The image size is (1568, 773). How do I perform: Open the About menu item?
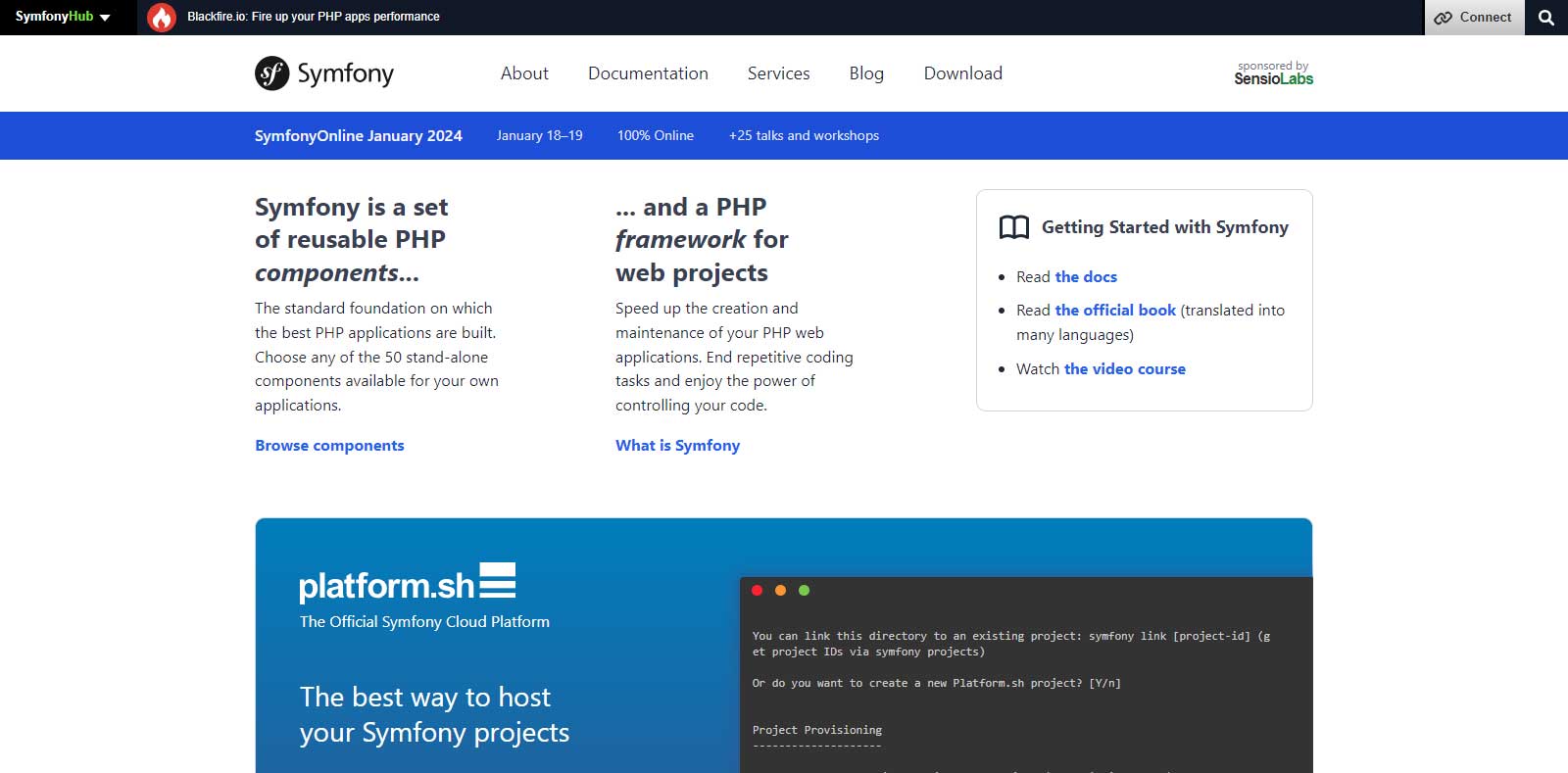pos(524,73)
